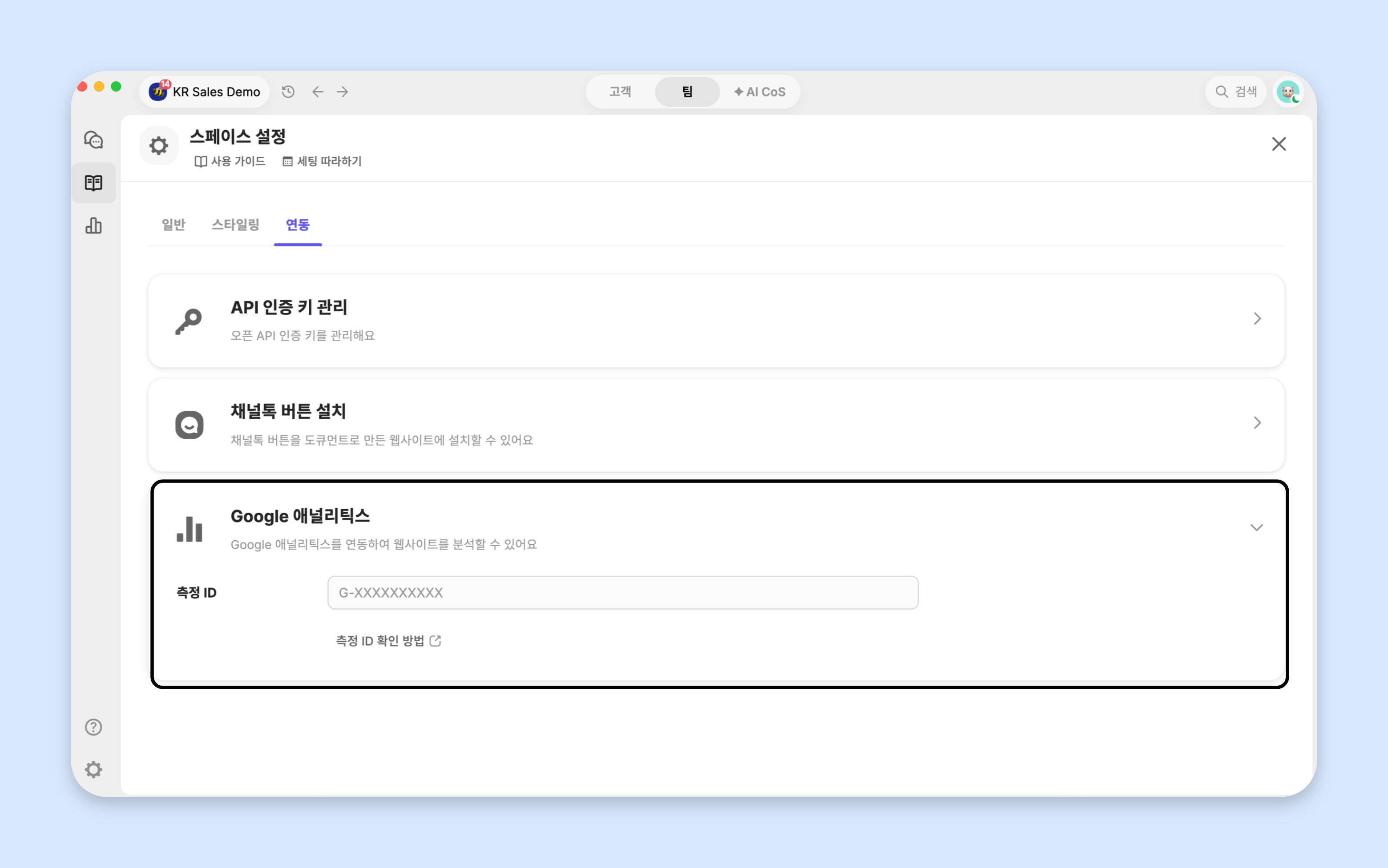Click the key icon for API 인증 키 관리
This screenshot has width=1388, height=868.
tap(189, 321)
